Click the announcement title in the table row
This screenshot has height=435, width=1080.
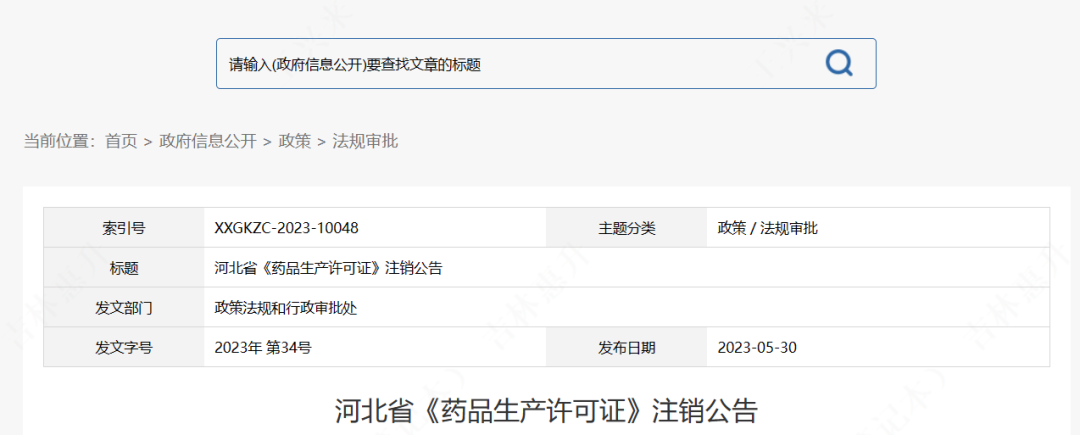(328, 268)
